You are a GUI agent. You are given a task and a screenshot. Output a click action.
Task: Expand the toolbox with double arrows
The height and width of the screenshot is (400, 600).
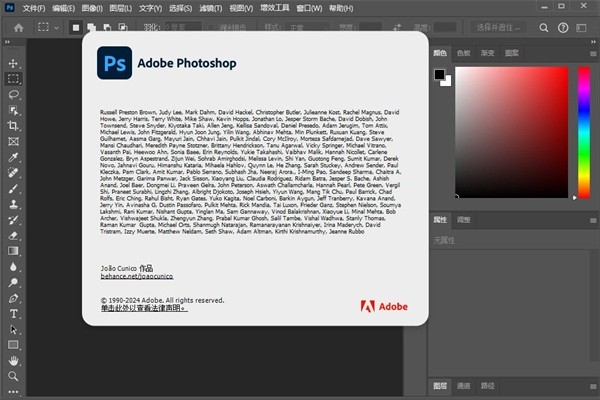pyautogui.click(x=7, y=42)
